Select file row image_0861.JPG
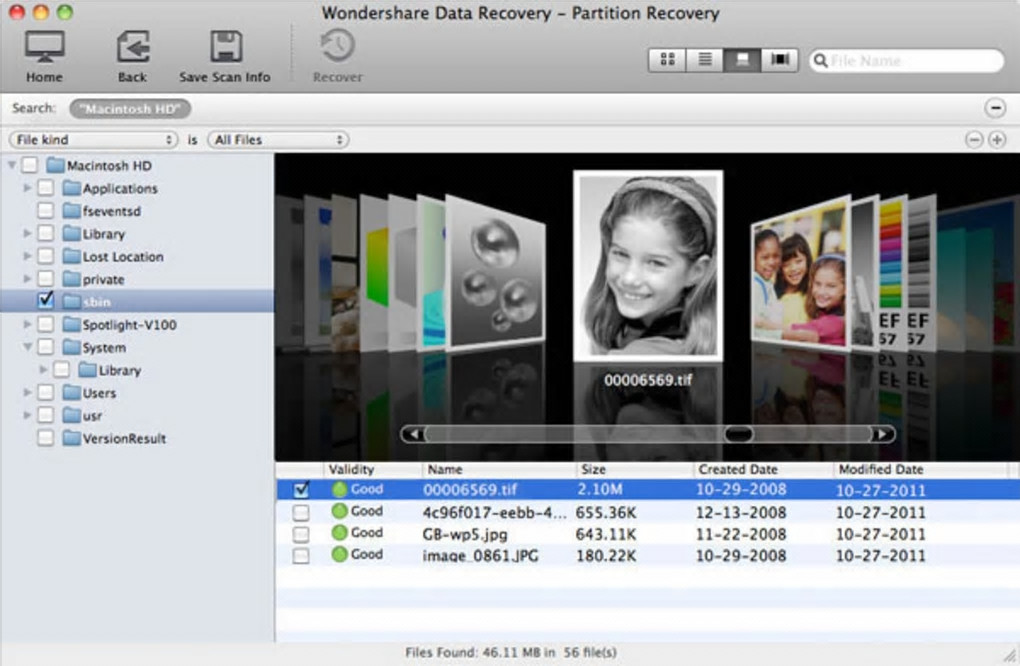Image resolution: width=1020 pixels, height=666 pixels. click(647, 555)
